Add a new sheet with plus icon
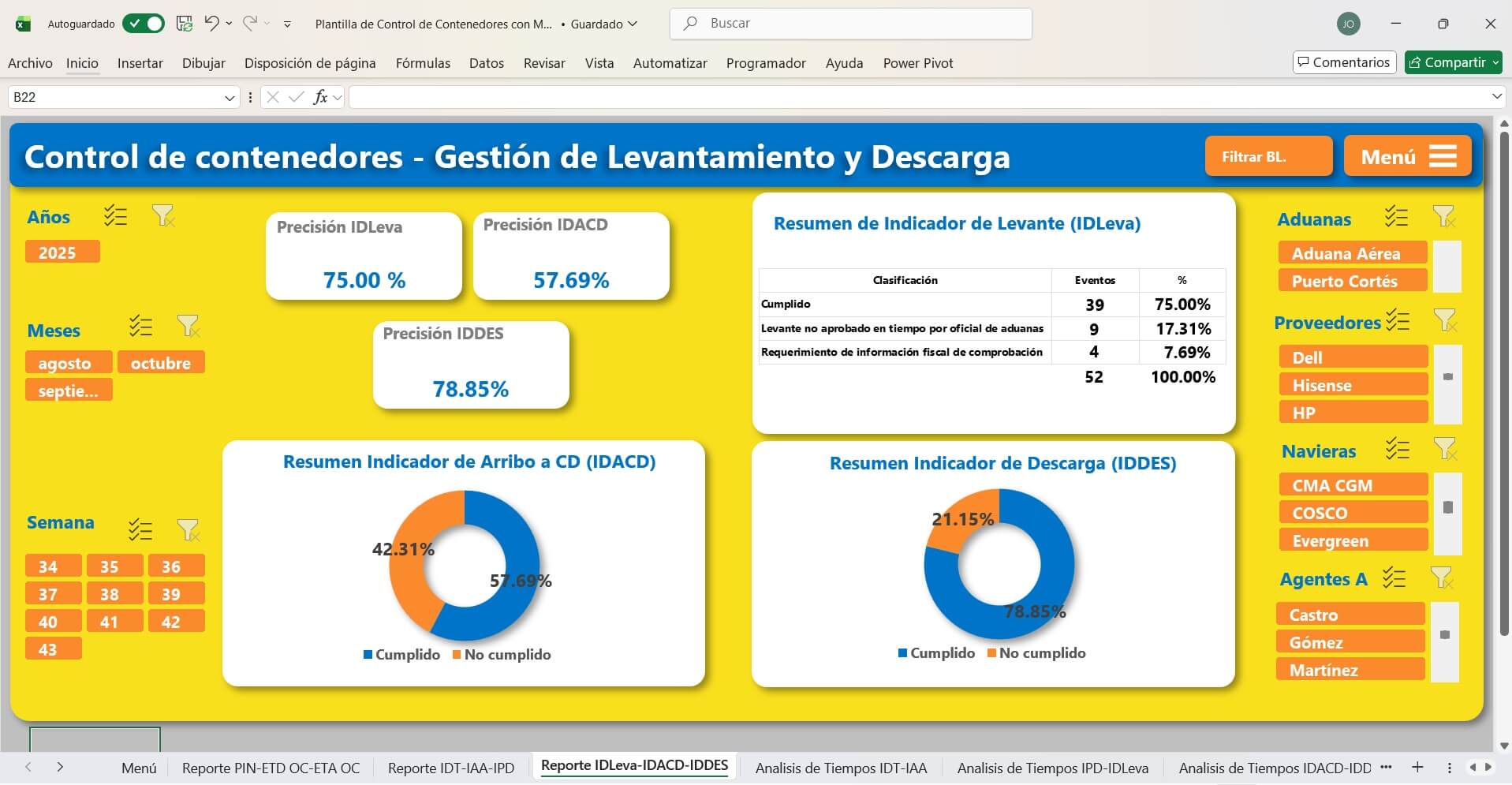1512x785 pixels. tap(1417, 767)
